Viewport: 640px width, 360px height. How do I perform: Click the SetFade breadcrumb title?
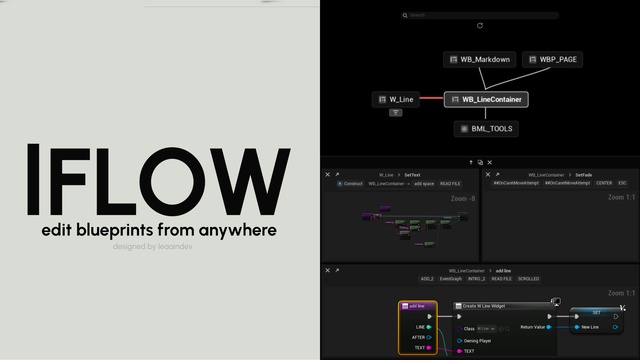(x=584, y=175)
